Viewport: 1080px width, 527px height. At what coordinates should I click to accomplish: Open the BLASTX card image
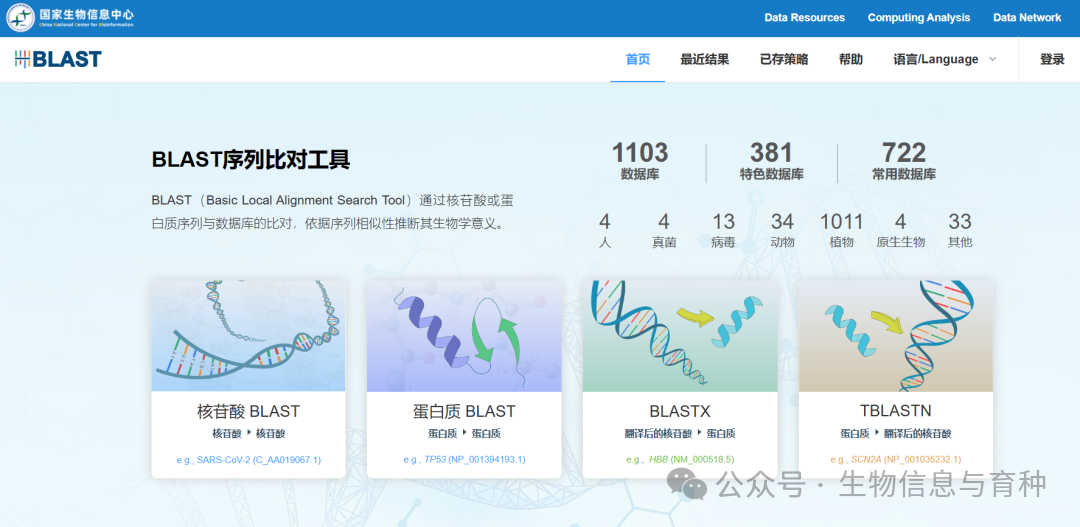tap(680, 336)
